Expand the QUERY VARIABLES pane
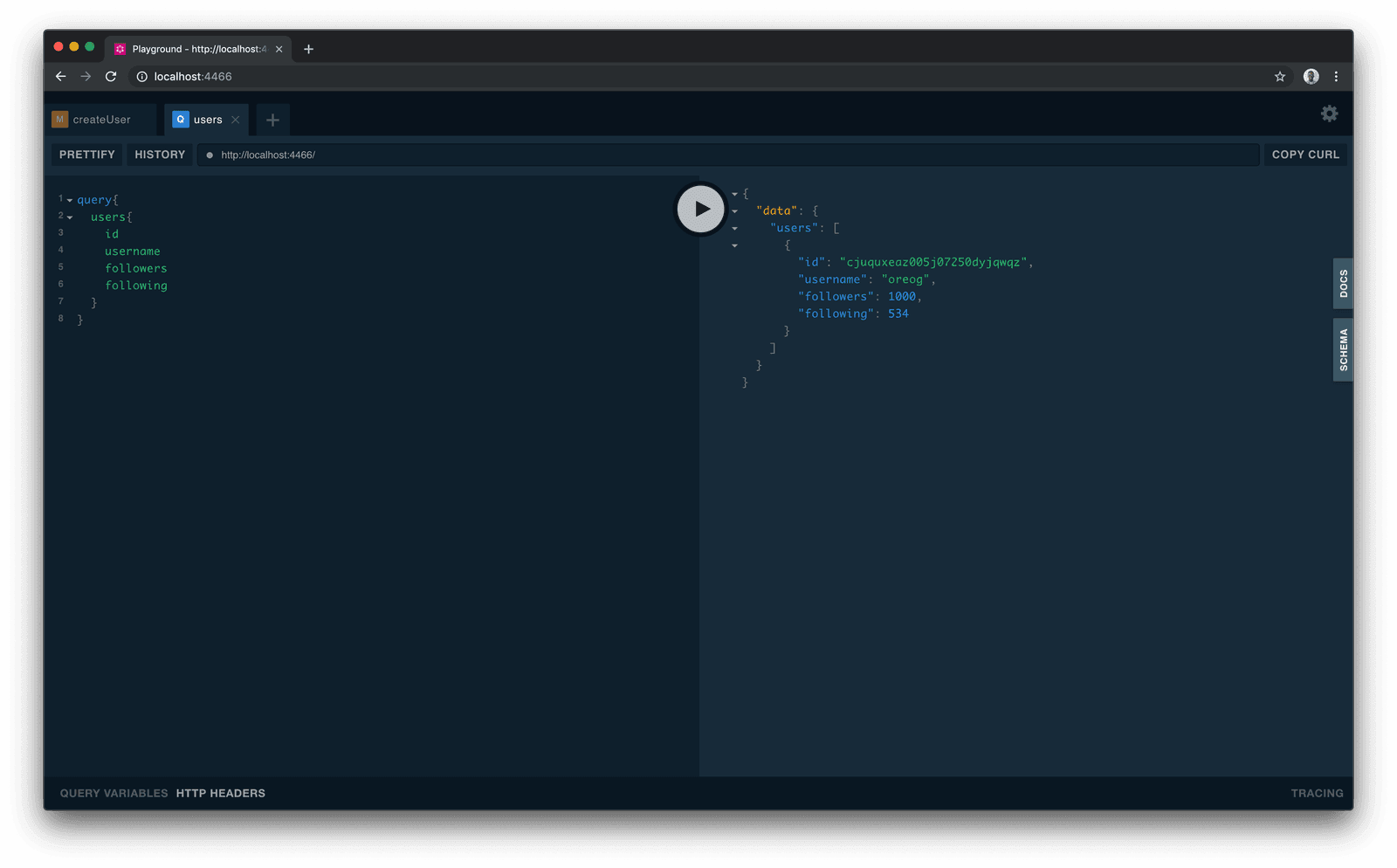 [114, 793]
